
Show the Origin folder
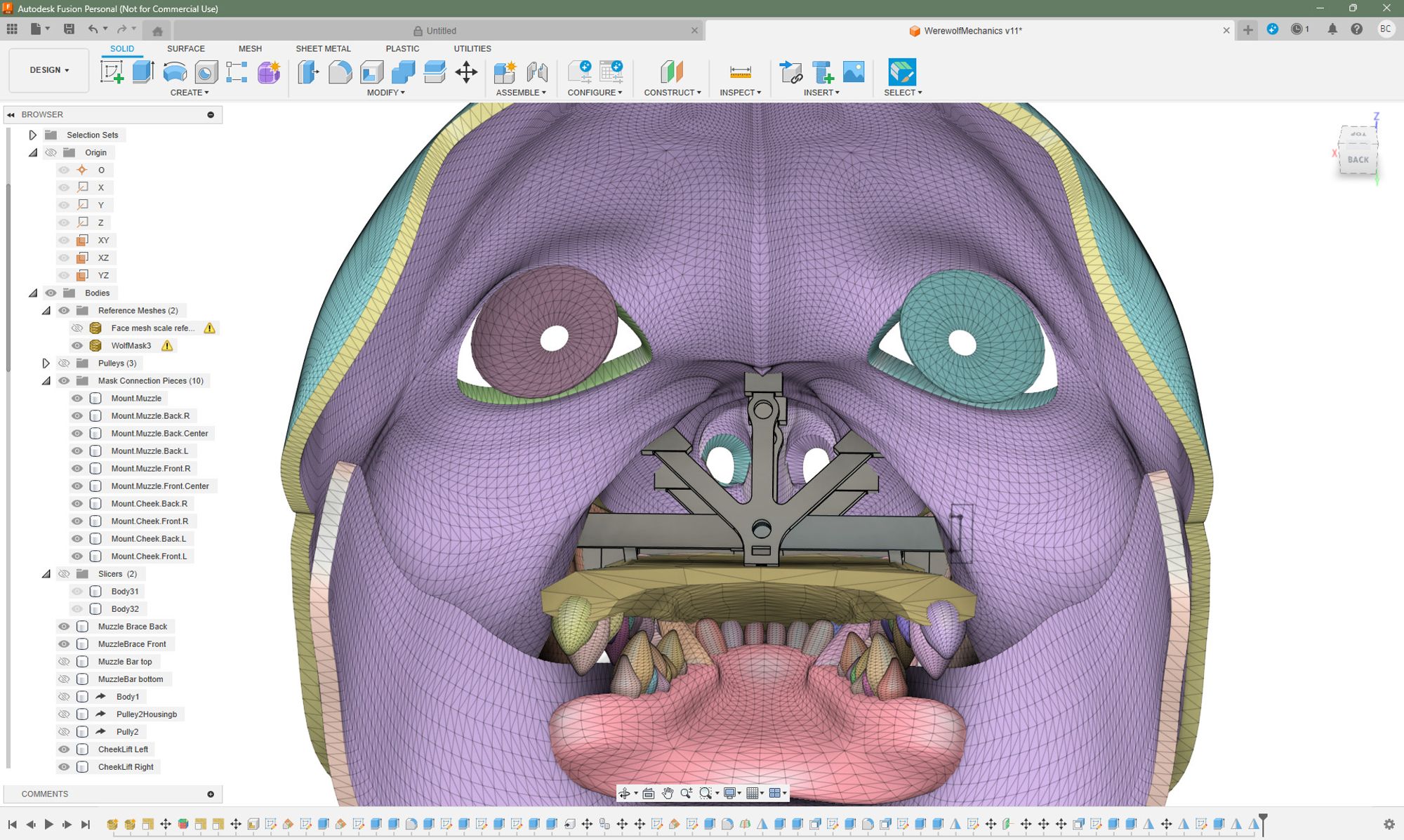51,152
